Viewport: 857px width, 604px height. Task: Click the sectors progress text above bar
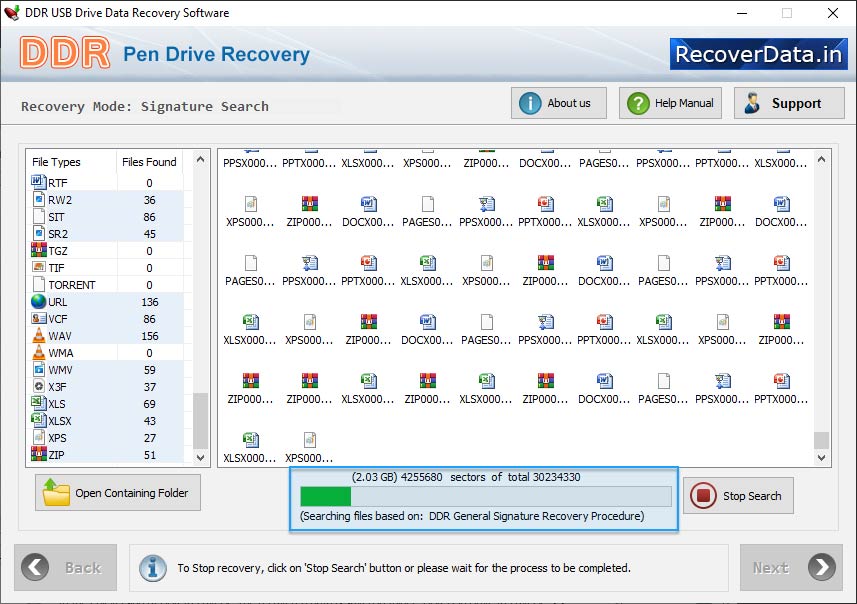point(466,477)
